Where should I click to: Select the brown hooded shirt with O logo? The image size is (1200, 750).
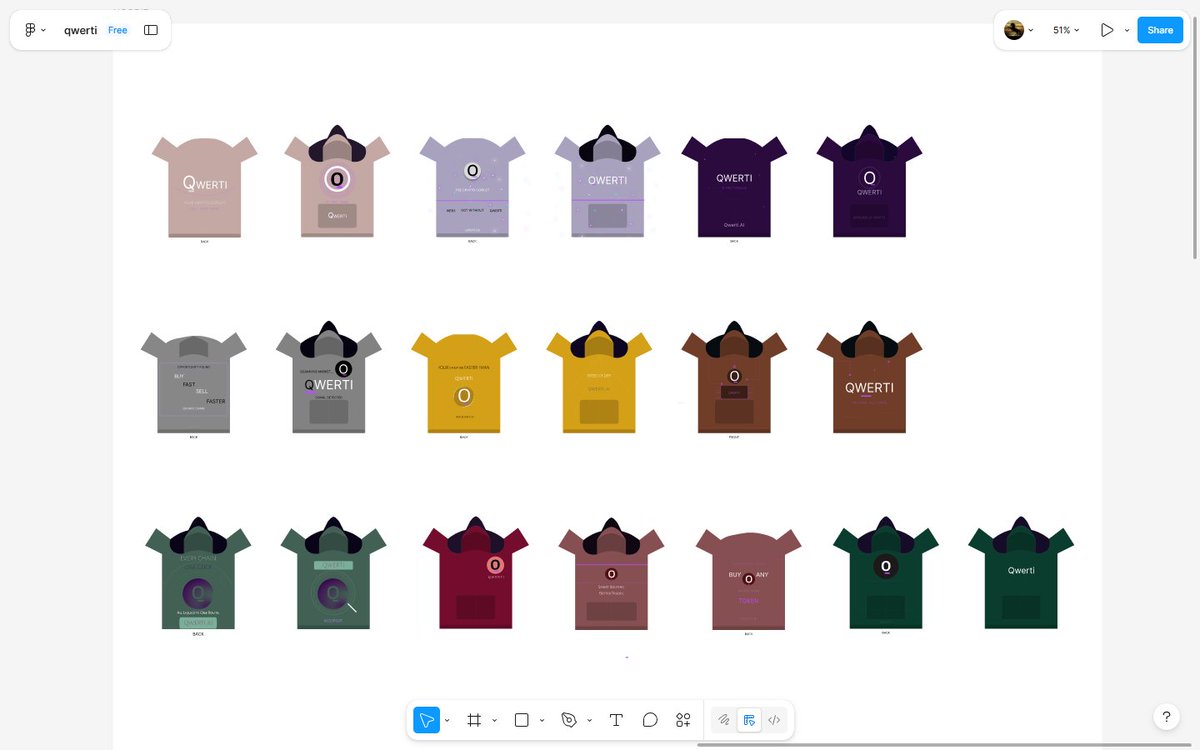[x=734, y=377]
